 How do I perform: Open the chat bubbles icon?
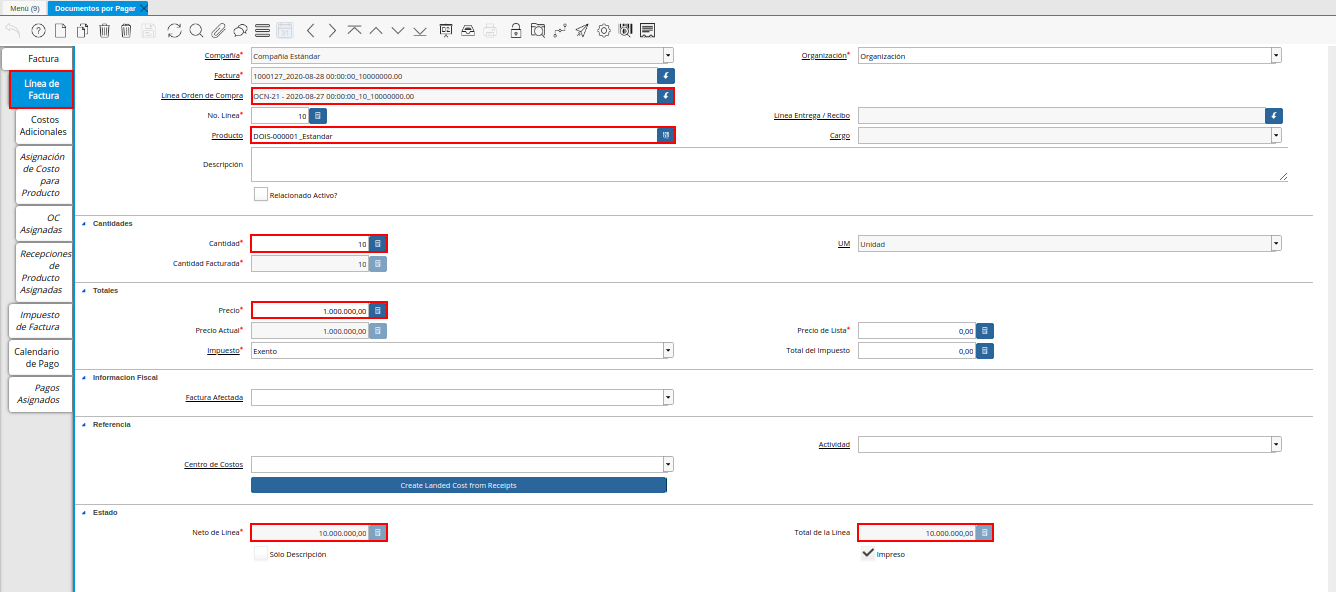tap(240, 30)
